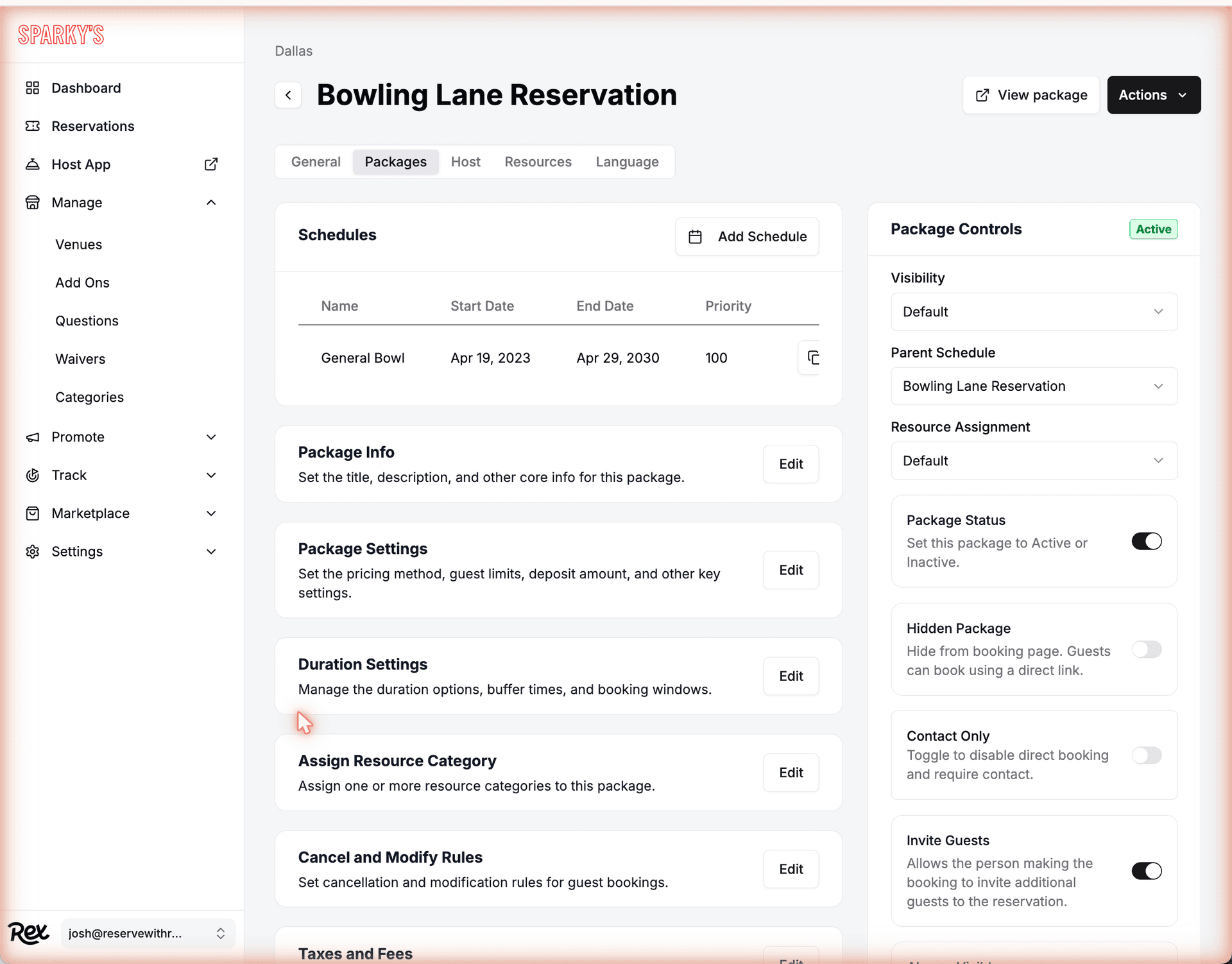Click the Priority column header
Image resolution: width=1232 pixels, height=964 pixels.
tap(728, 306)
